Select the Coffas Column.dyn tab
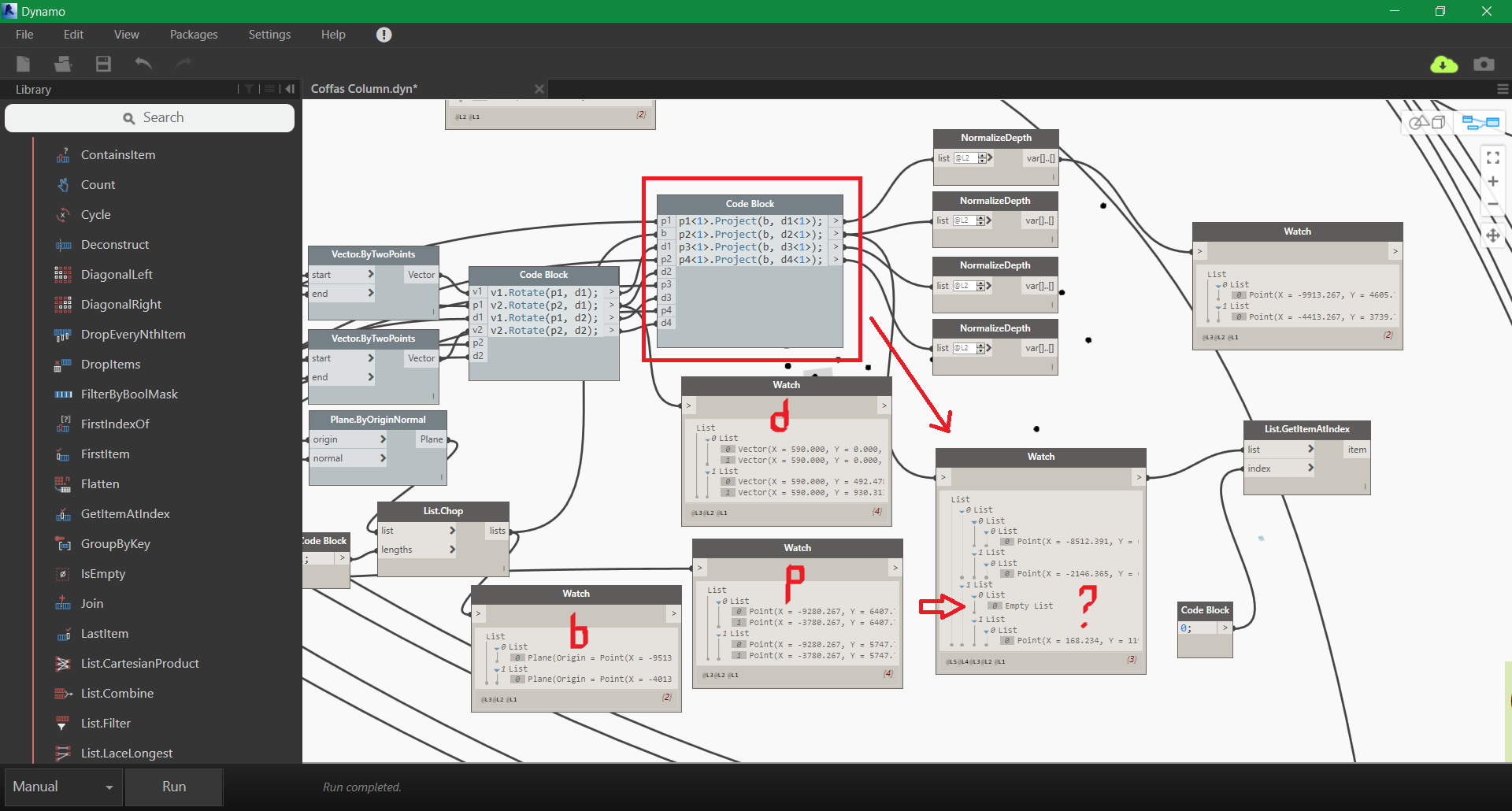The width and height of the screenshot is (1512, 811). [364, 89]
